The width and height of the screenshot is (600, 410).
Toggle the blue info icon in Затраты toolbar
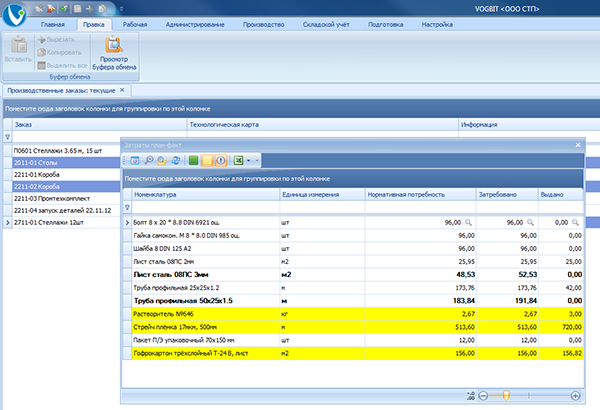click(x=221, y=160)
